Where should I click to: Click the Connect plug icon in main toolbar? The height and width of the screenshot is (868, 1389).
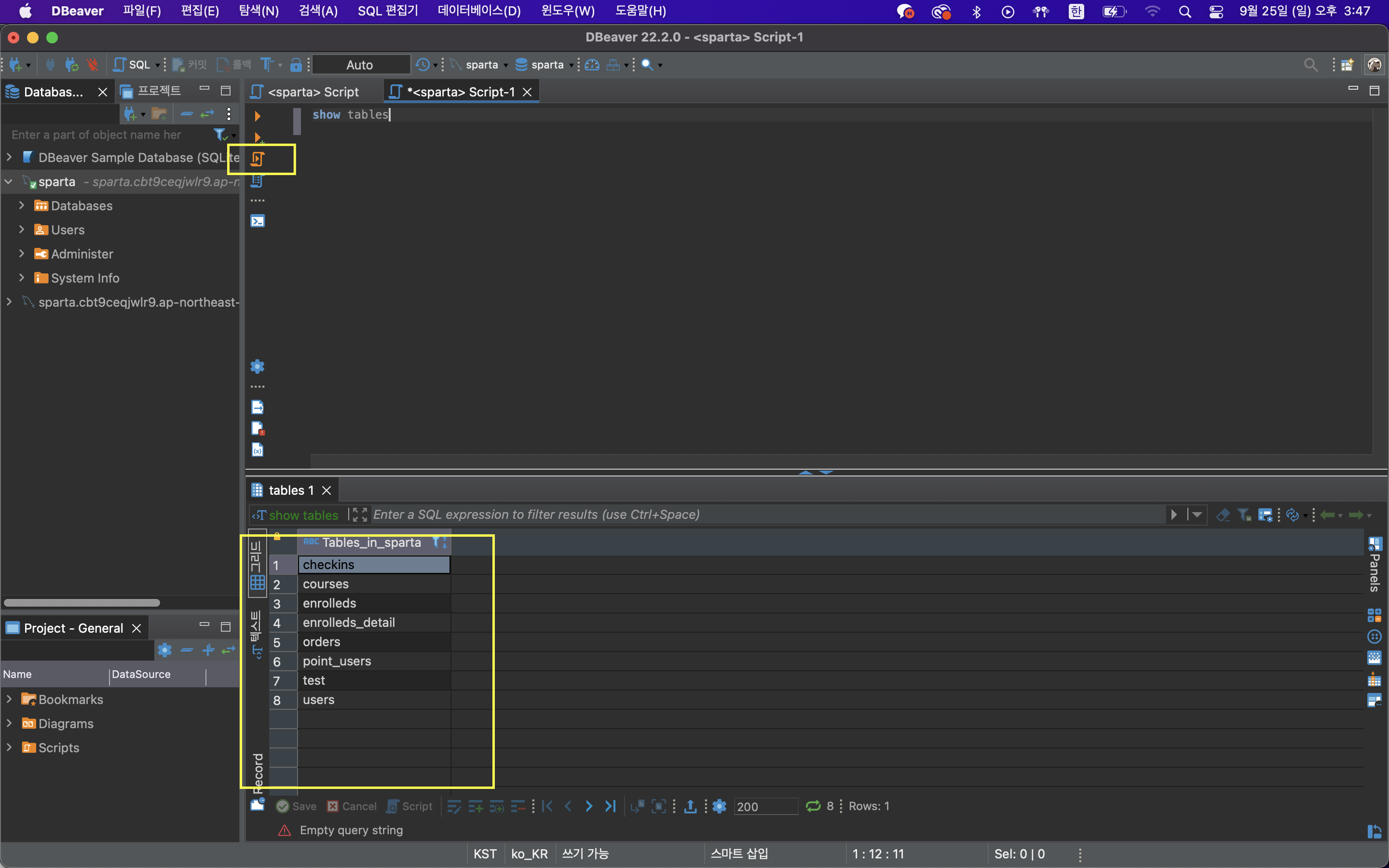point(51,65)
